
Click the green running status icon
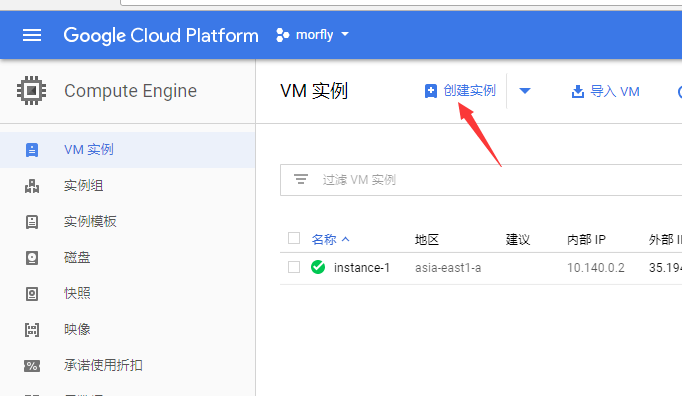point(318,267)
